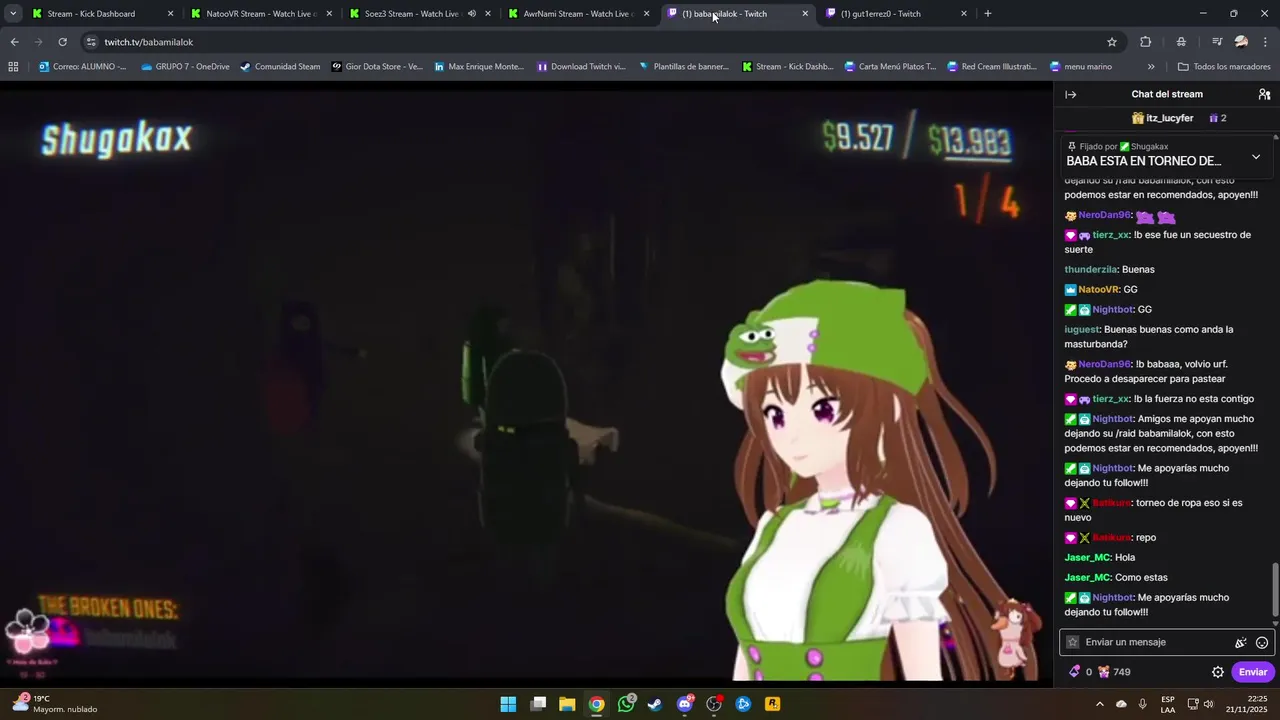Click the taskbar microphone icon
This screenshot has width=1280, height=720.
coord(1143,704)
